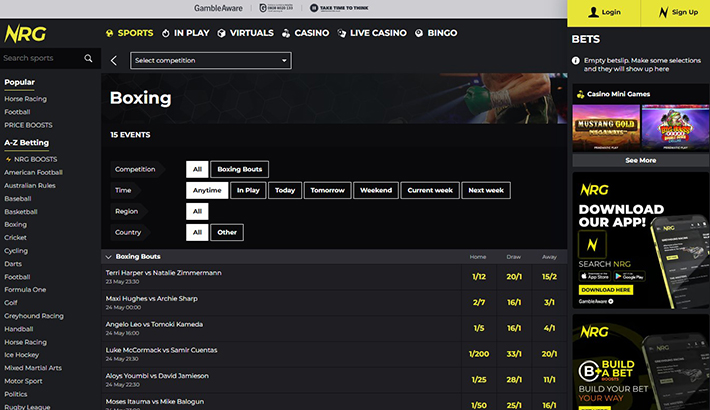Click the NRG logo in header

tap(25, 34)
